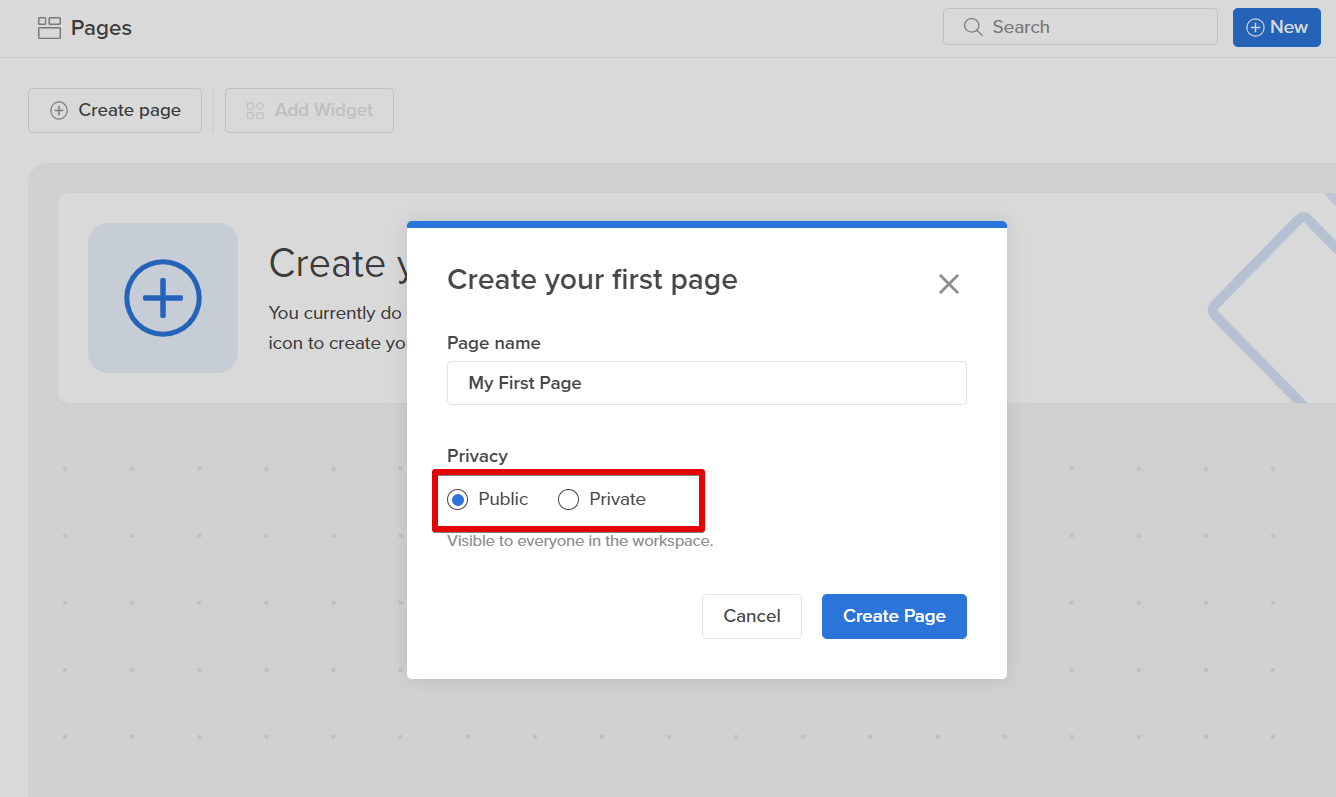The width and height of the screenshot is (1336, 797).
Task: Click the magnifier icon in the search bar
Action: 972,27
